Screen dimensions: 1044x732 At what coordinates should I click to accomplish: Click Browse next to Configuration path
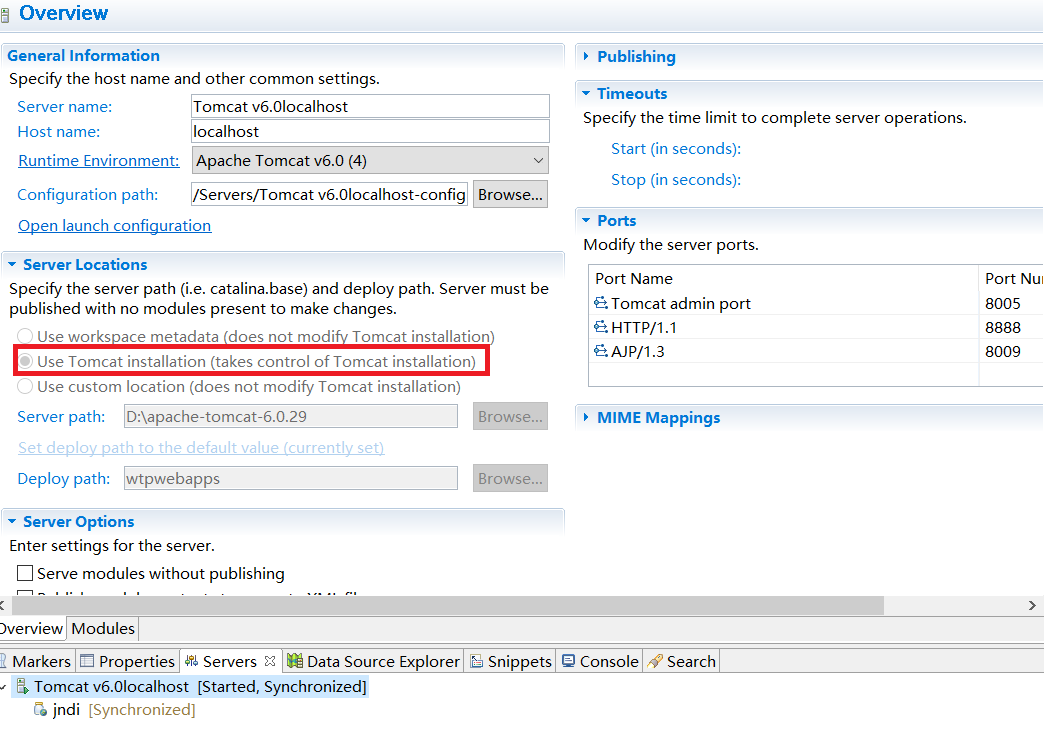[x=510, y=194]
